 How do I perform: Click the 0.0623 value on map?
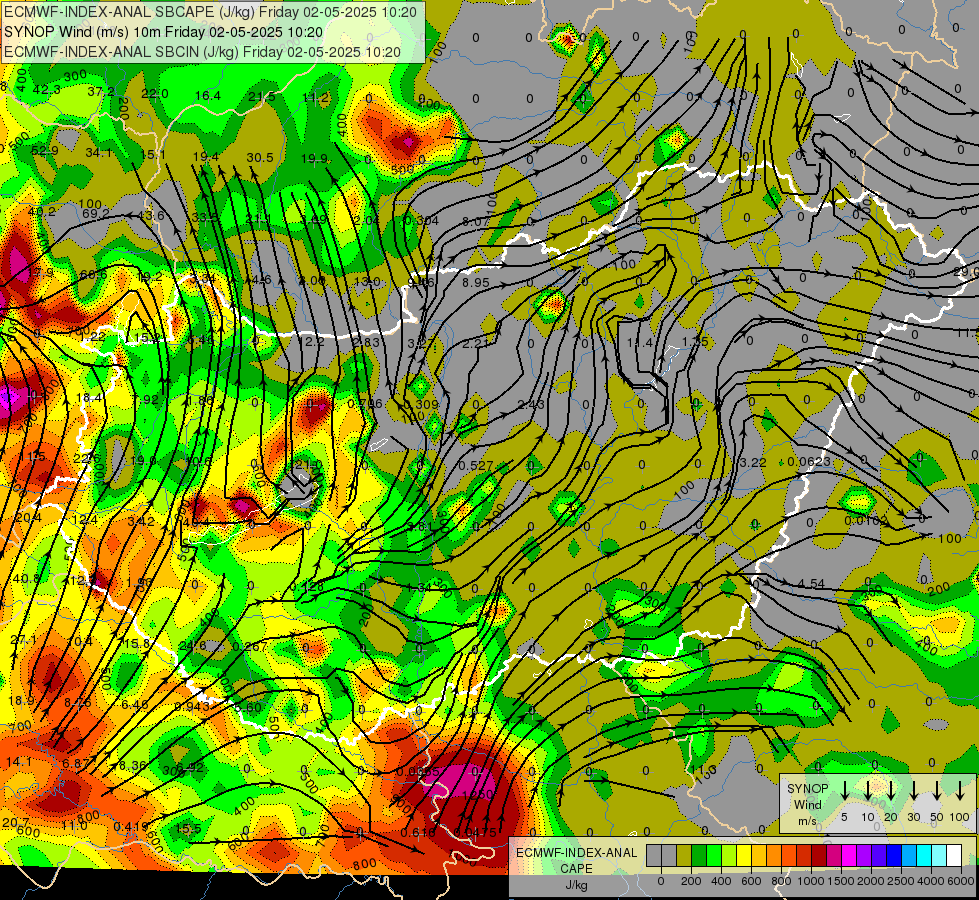click(809, 462)
